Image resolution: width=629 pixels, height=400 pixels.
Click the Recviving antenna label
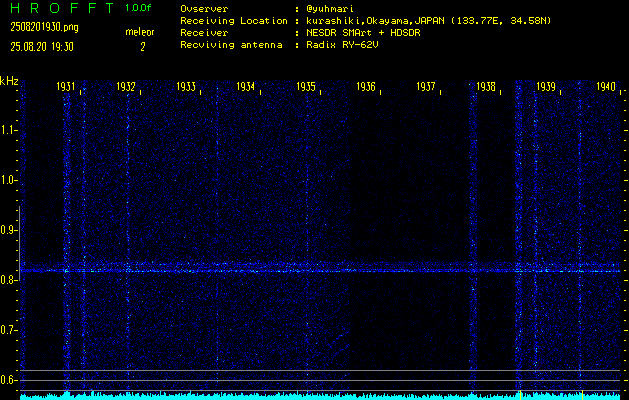click(x=231, y=45)
